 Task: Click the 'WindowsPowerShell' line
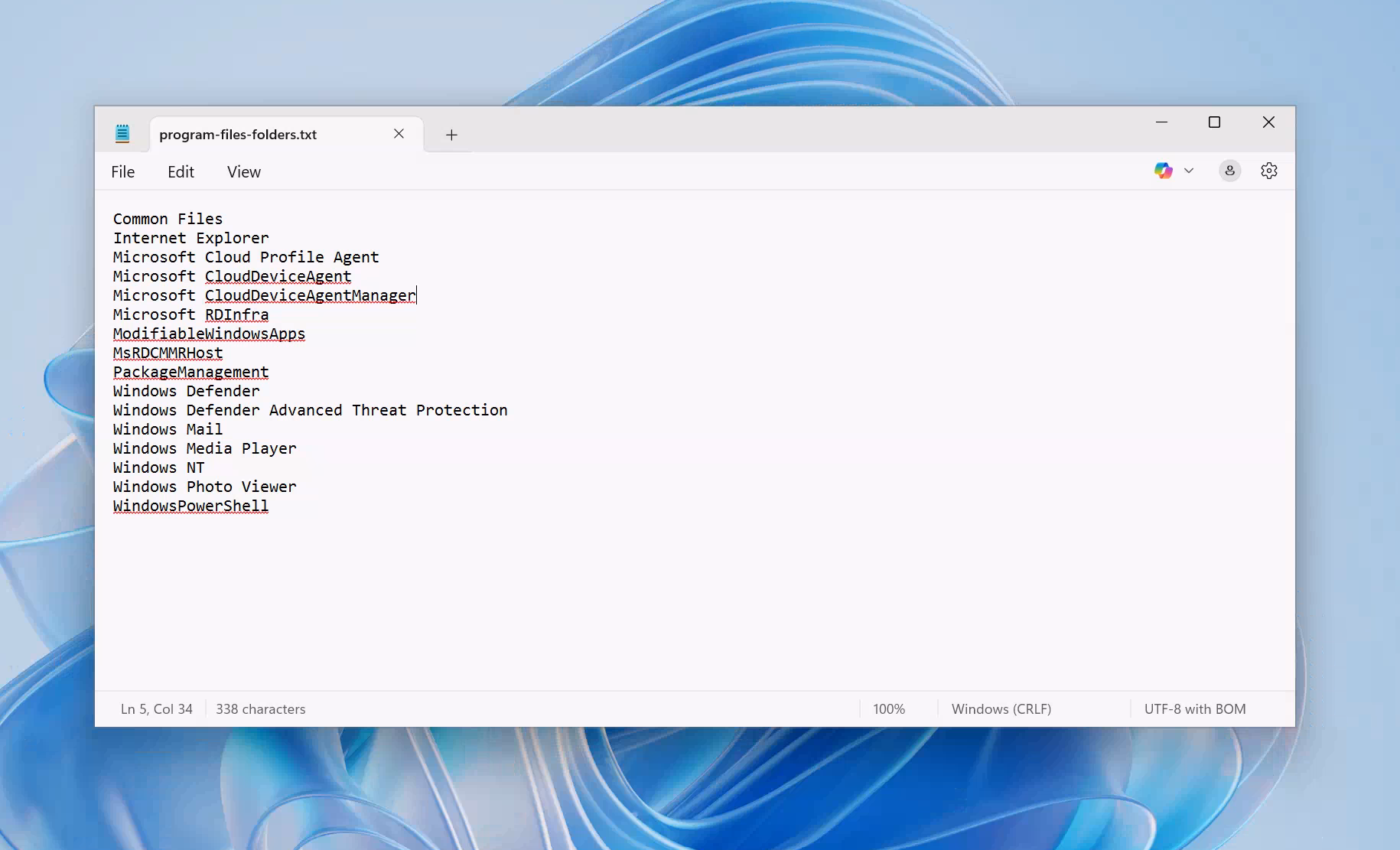pos(191,506)
